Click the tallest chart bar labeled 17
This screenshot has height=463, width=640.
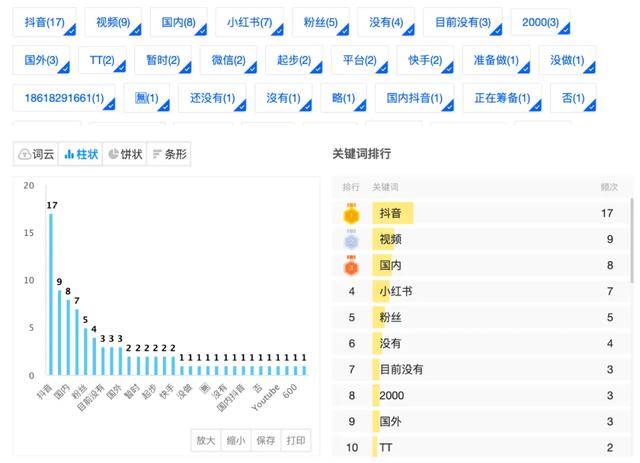pos(51,294)
